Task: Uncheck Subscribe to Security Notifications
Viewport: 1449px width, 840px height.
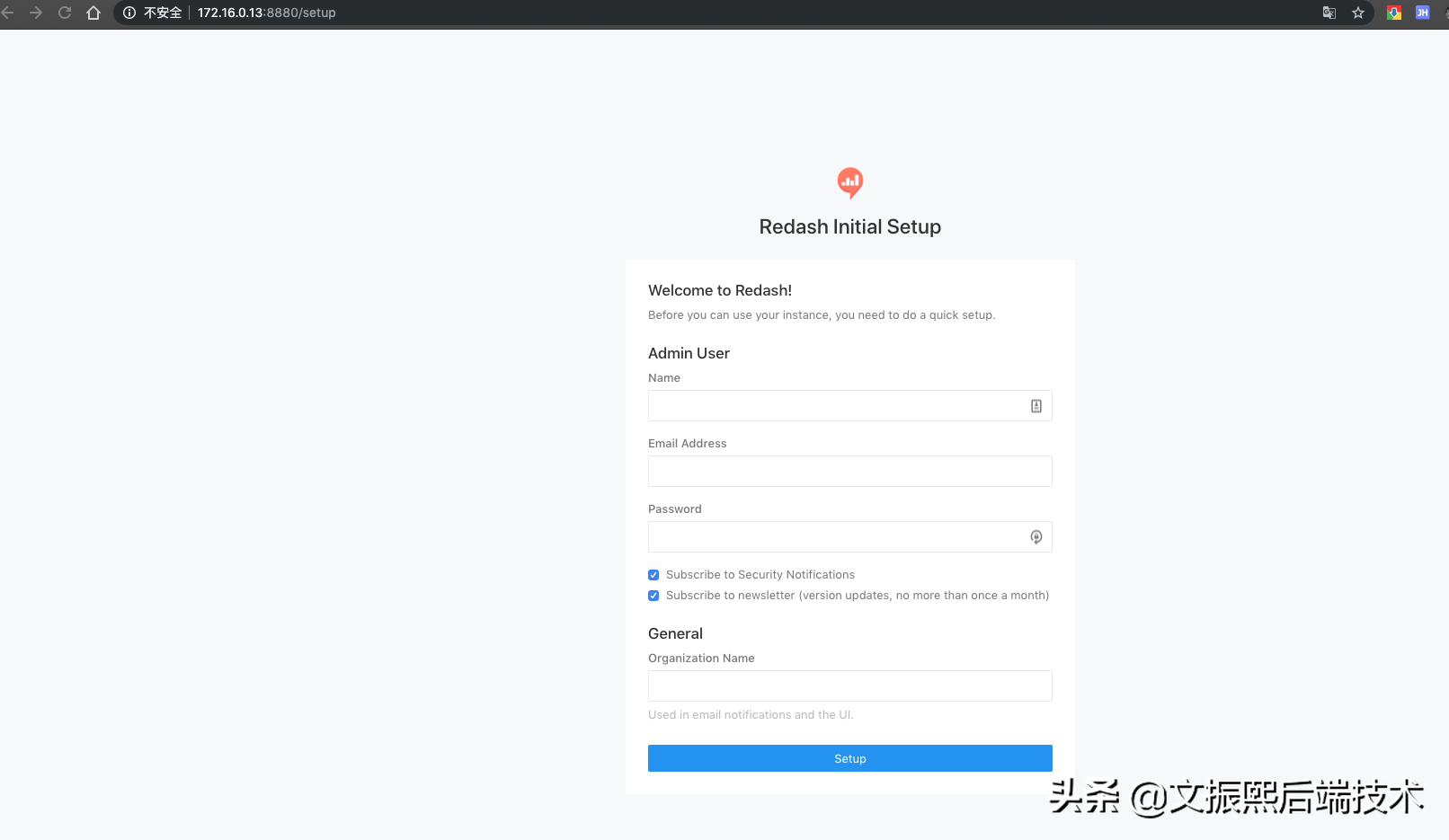Action: pos(653,575)
